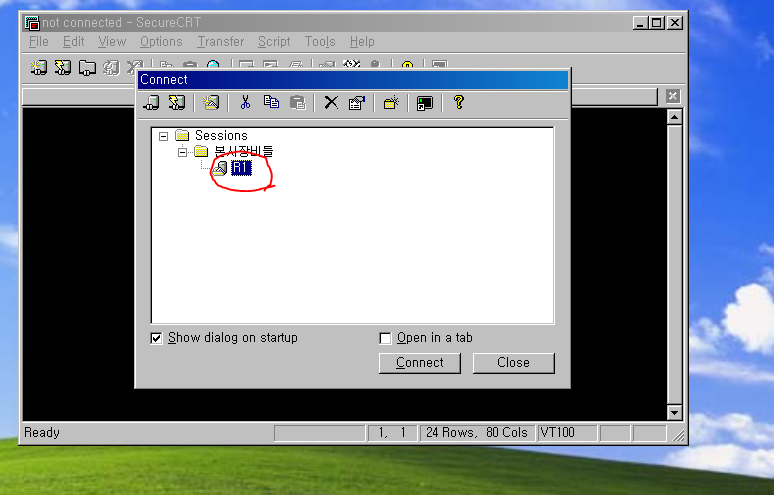Collapse the Sessions root node

tap(163, 136)
